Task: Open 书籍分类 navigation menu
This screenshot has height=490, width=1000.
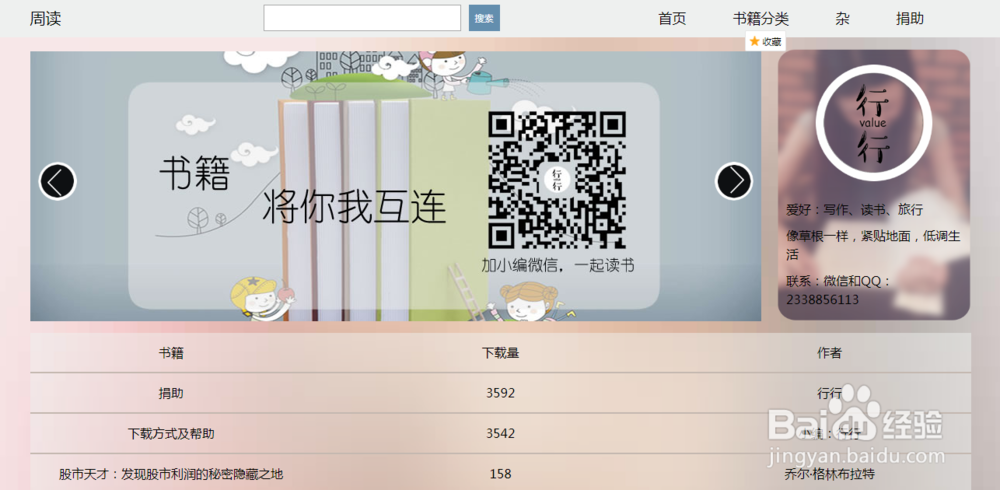Action: (761, 19)
